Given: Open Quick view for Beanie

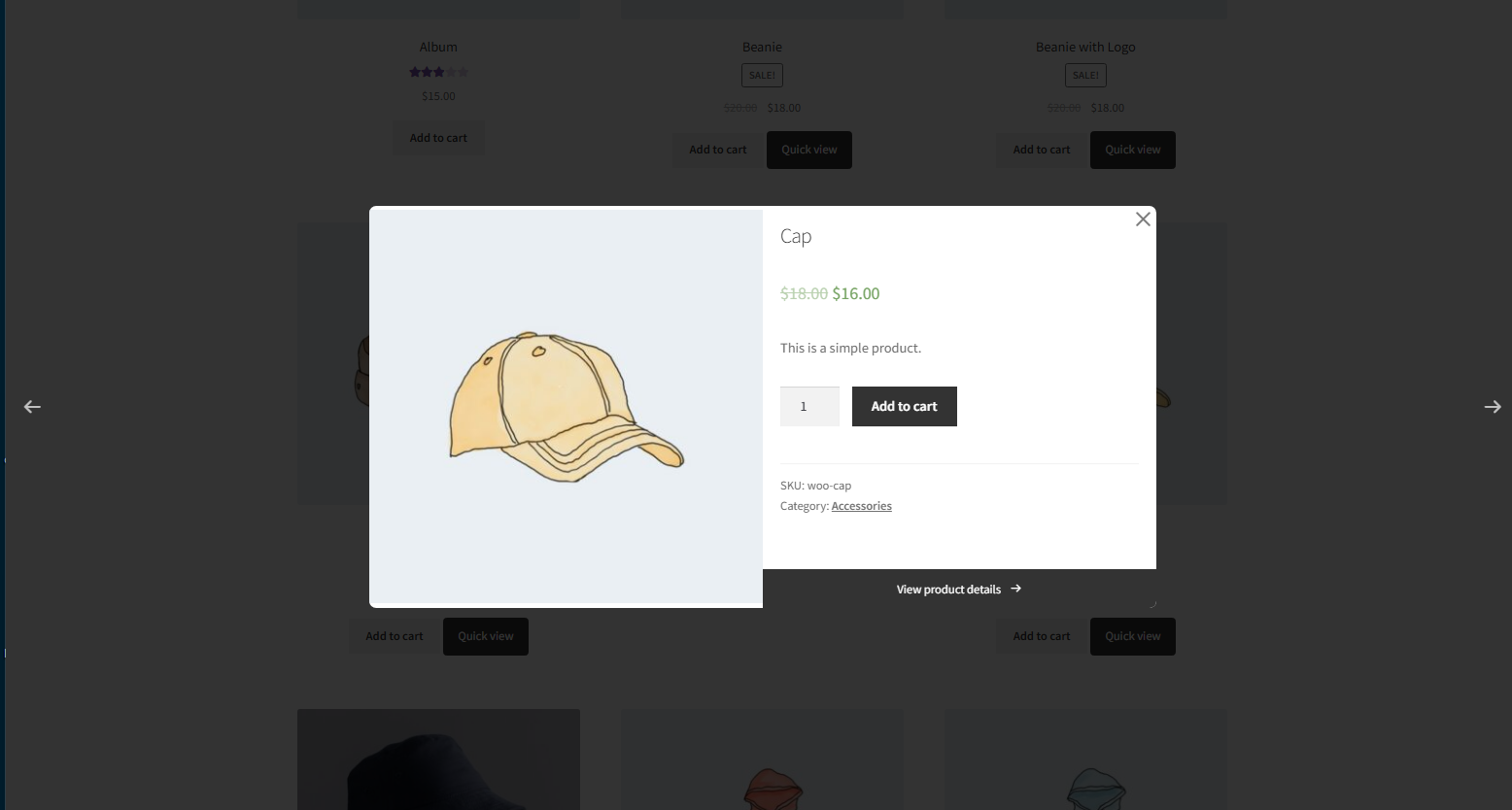Looking at the screenshot, I should click(808, 150).
